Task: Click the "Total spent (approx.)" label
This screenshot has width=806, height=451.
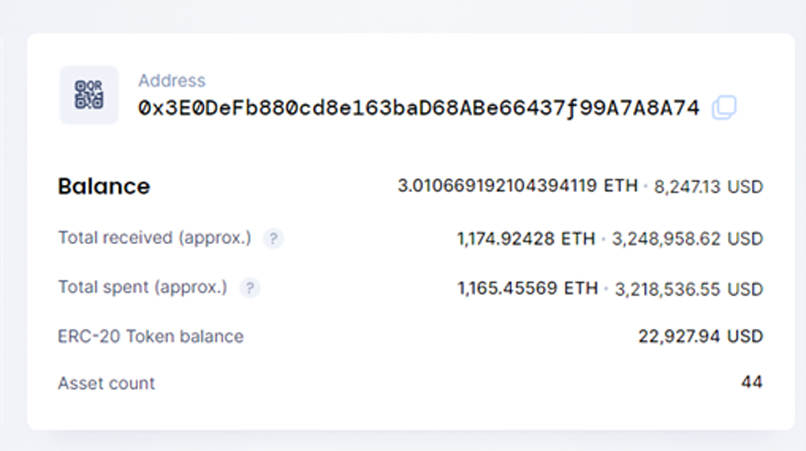Action: click(143, 288)
